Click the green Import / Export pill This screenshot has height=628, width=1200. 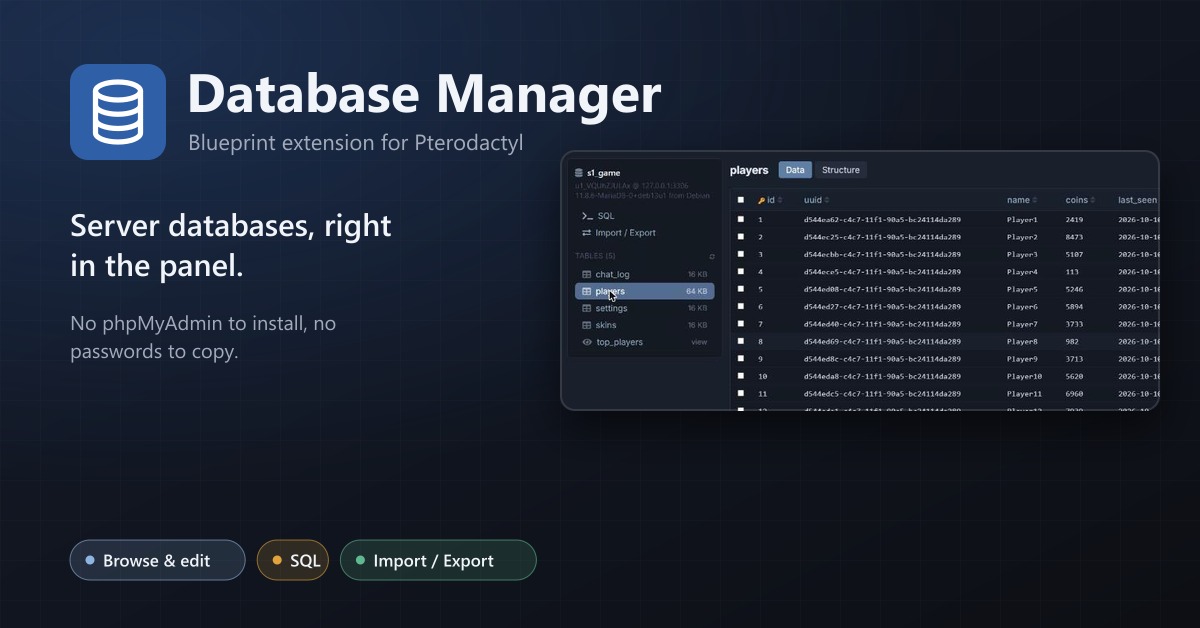[438, 560]
